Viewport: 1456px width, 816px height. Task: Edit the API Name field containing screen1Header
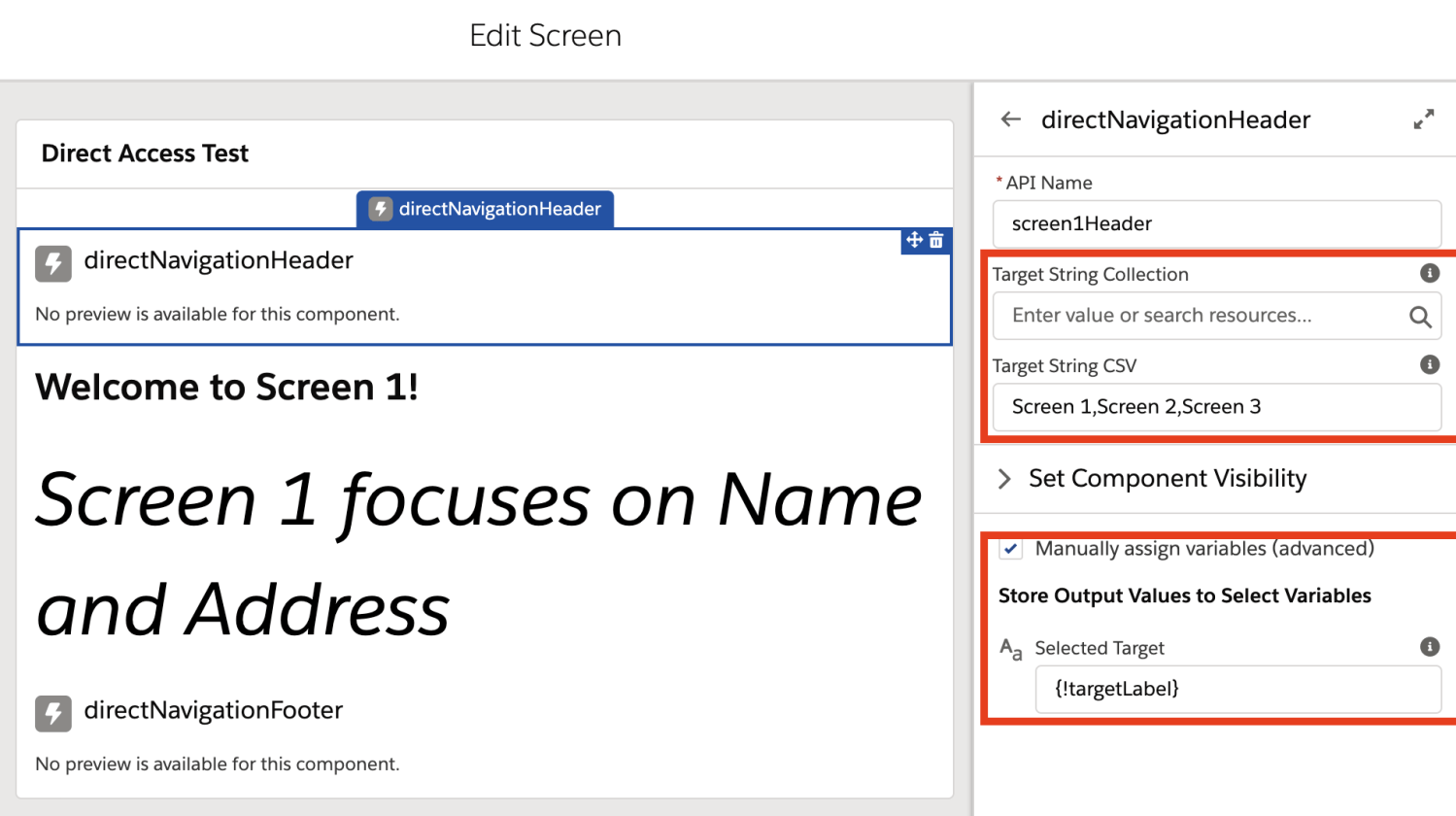(x=1215, y=223)
